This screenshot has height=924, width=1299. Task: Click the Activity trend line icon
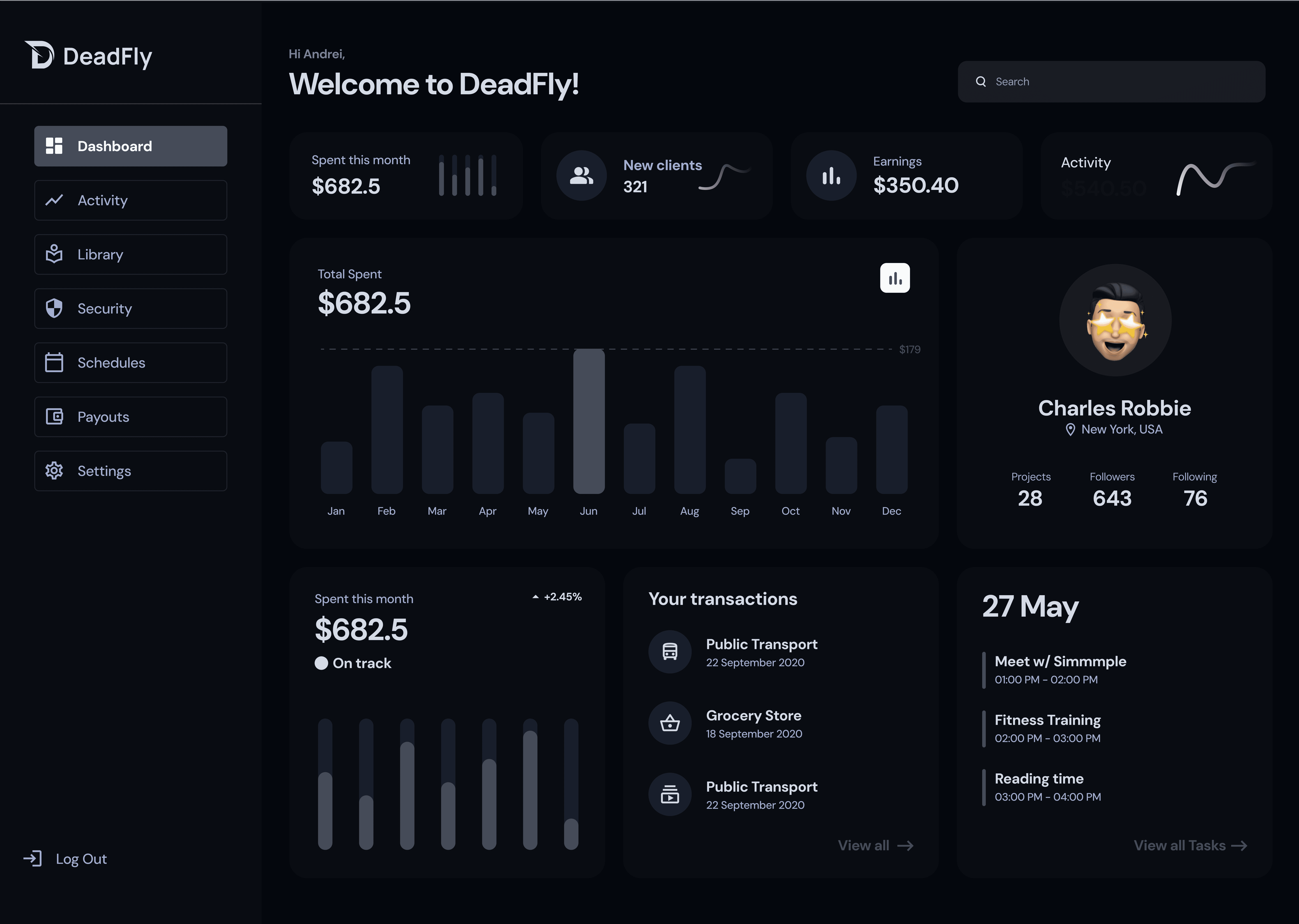[x=54, y=200]
